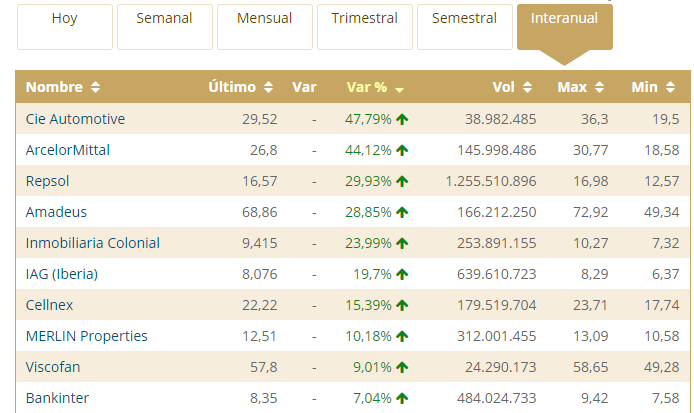Screen dimensions: 694x413
Task: Click green up arrow beside Cie Automotive
Action: [402, 119]
